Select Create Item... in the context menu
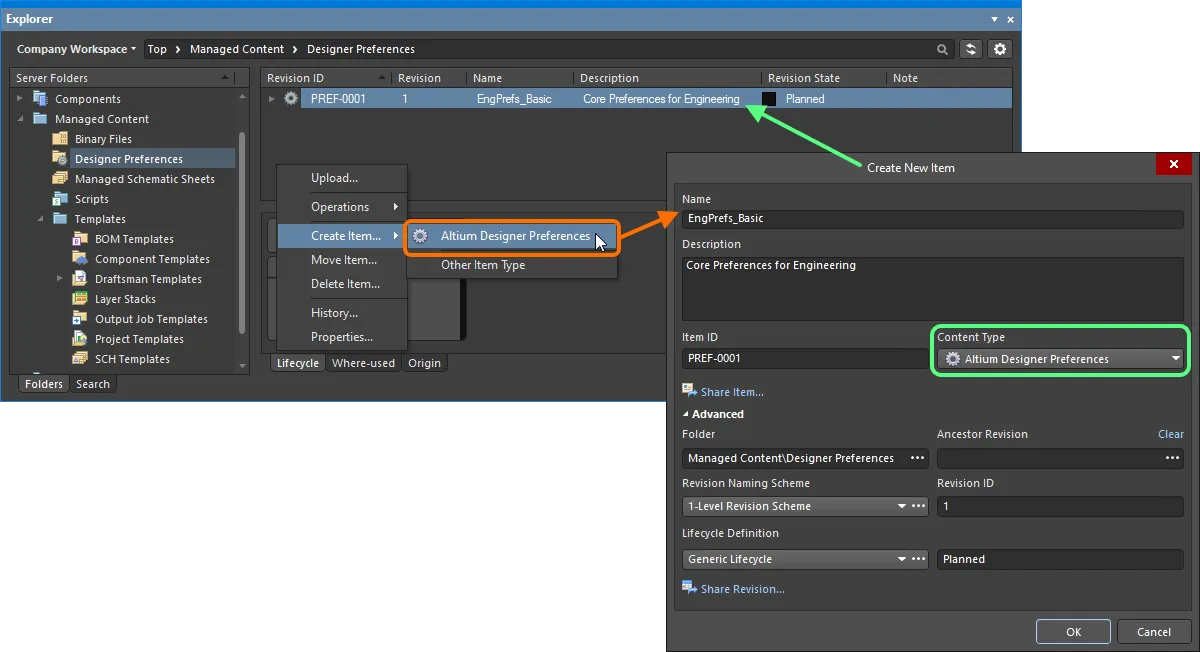 342,236
